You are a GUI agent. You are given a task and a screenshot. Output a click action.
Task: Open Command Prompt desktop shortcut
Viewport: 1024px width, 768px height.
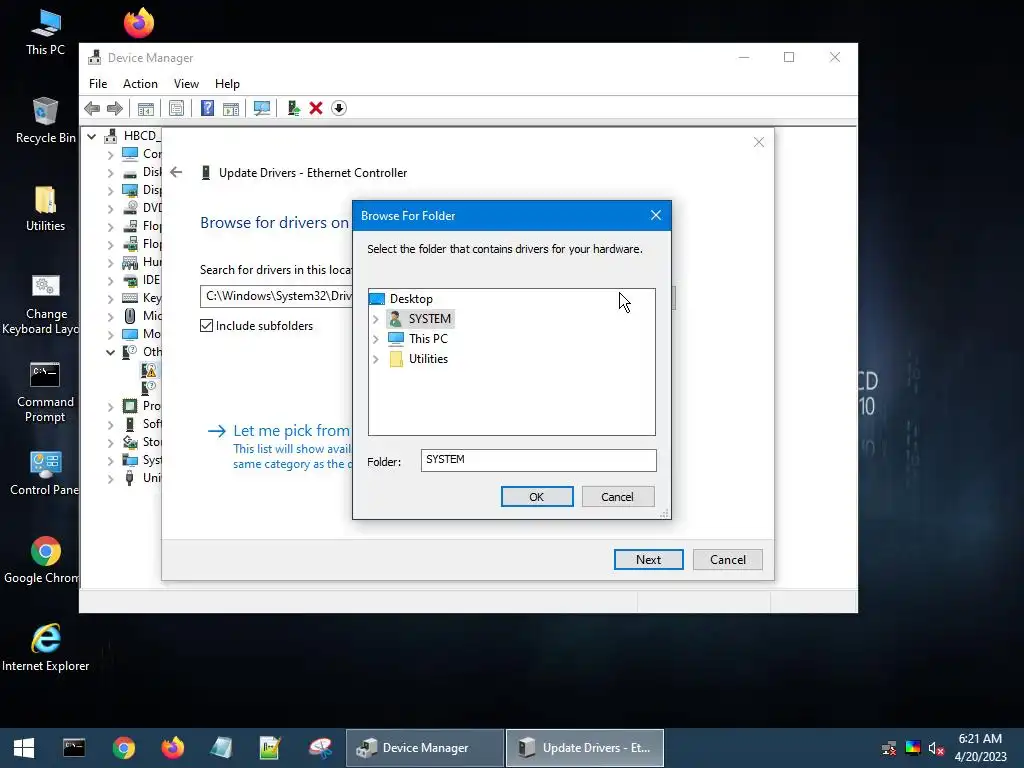(46, 392)
